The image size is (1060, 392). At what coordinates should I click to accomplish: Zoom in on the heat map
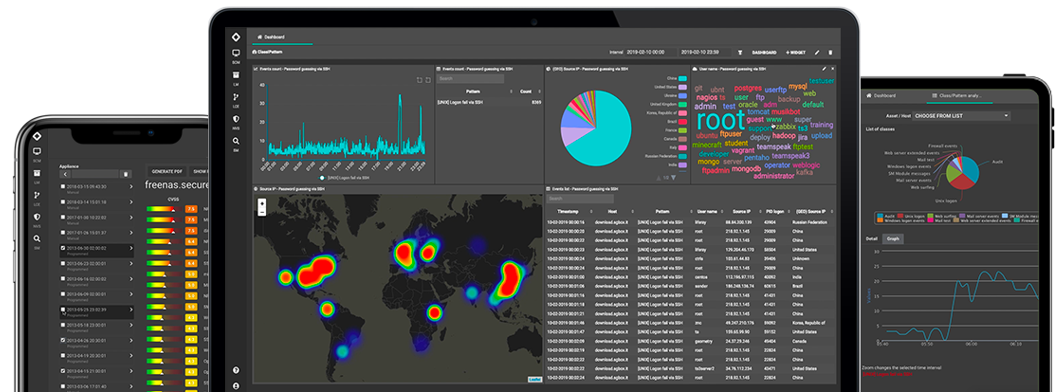pyautogui.click(x=262, y=203)
